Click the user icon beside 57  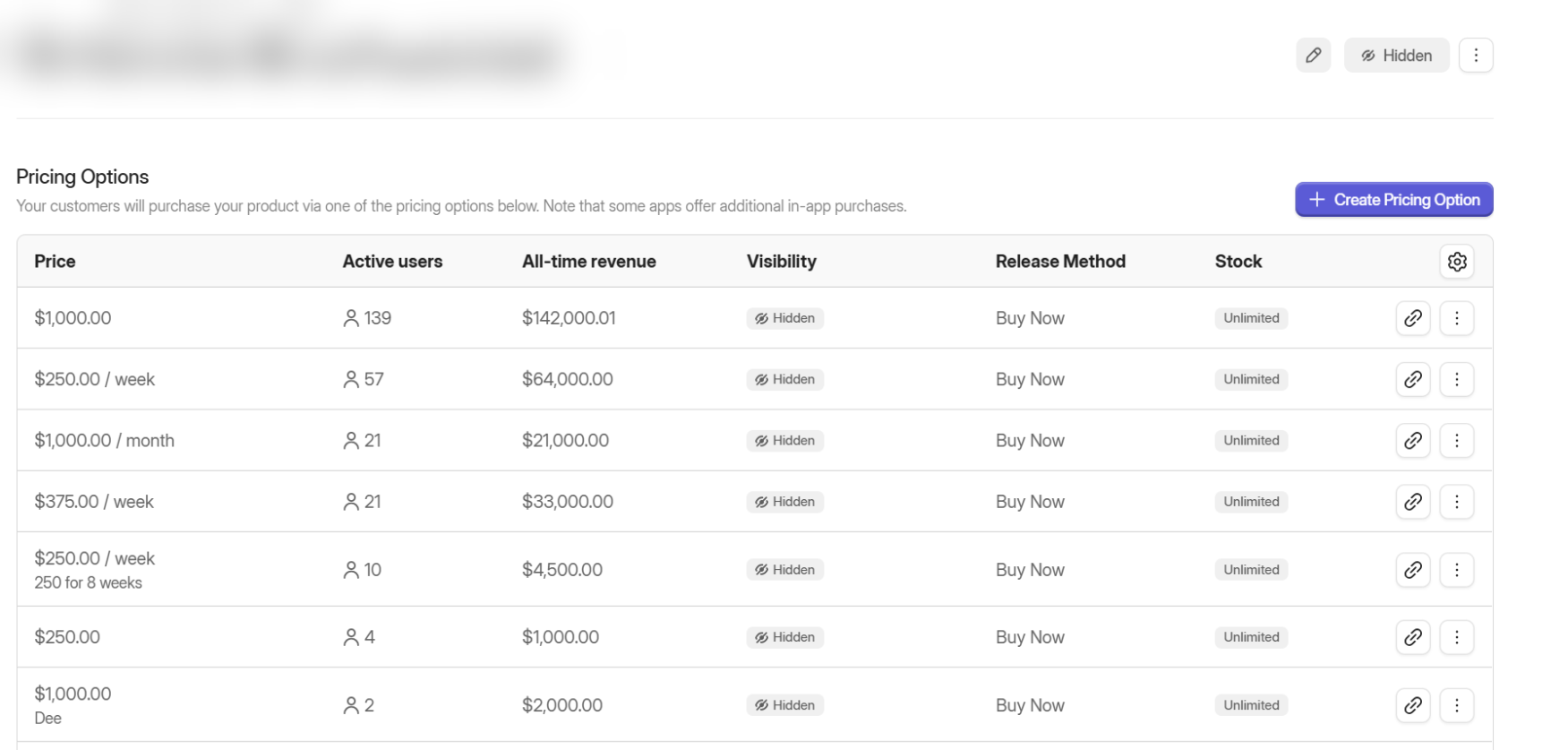351,379
